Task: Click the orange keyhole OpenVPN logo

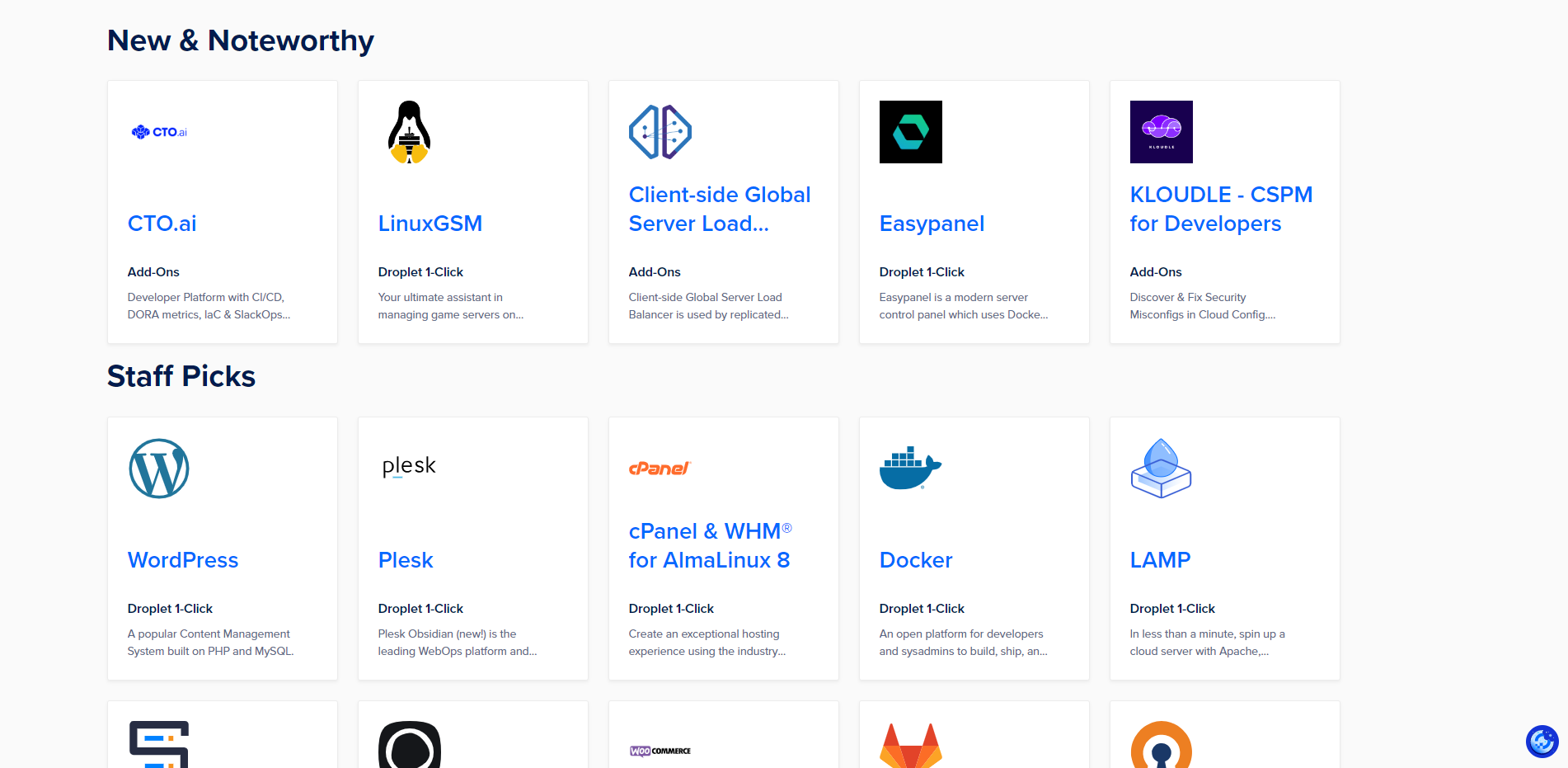Action: click(1162, 745)
